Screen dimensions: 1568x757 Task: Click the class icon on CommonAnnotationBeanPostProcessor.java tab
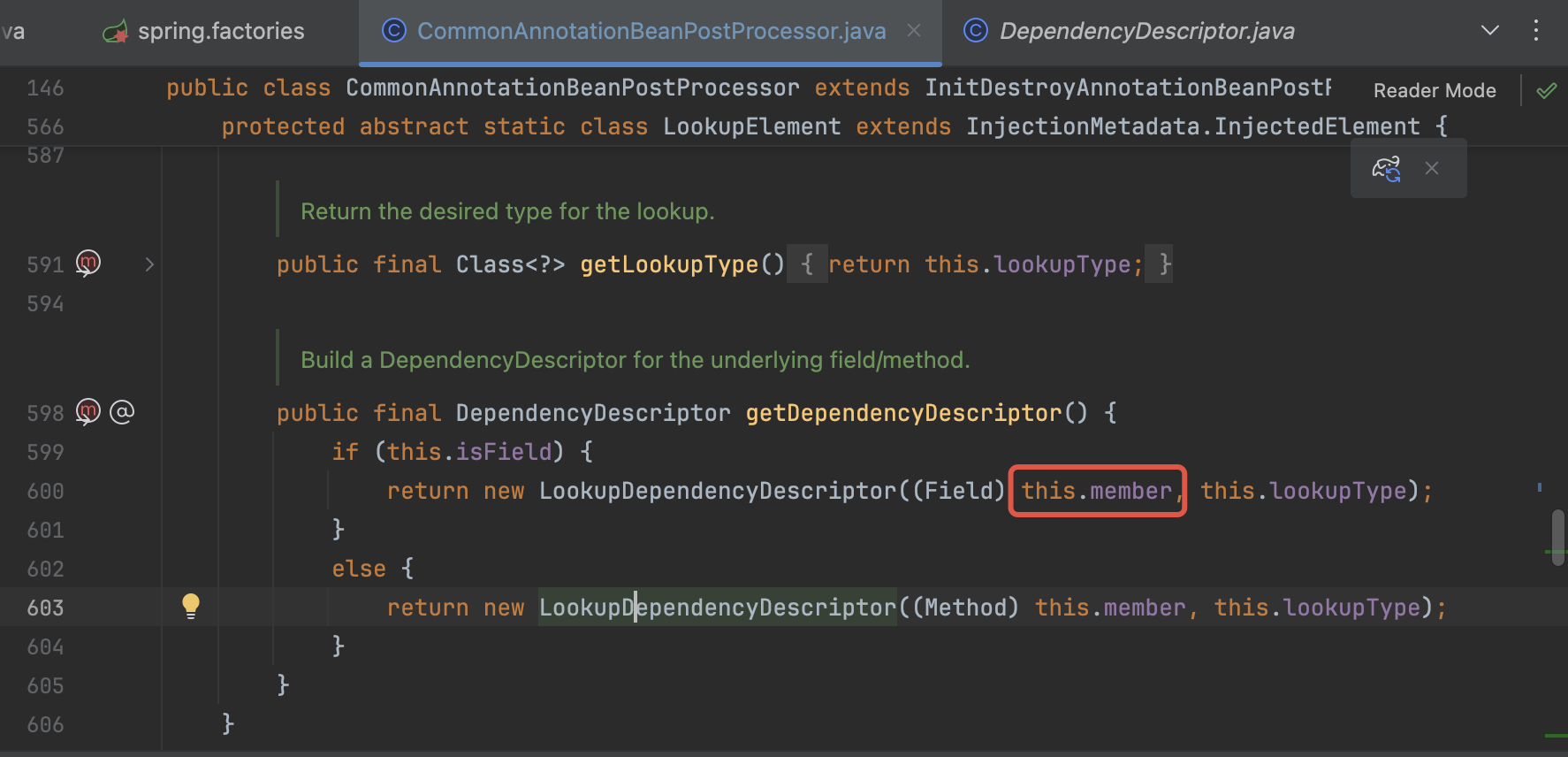393,31
